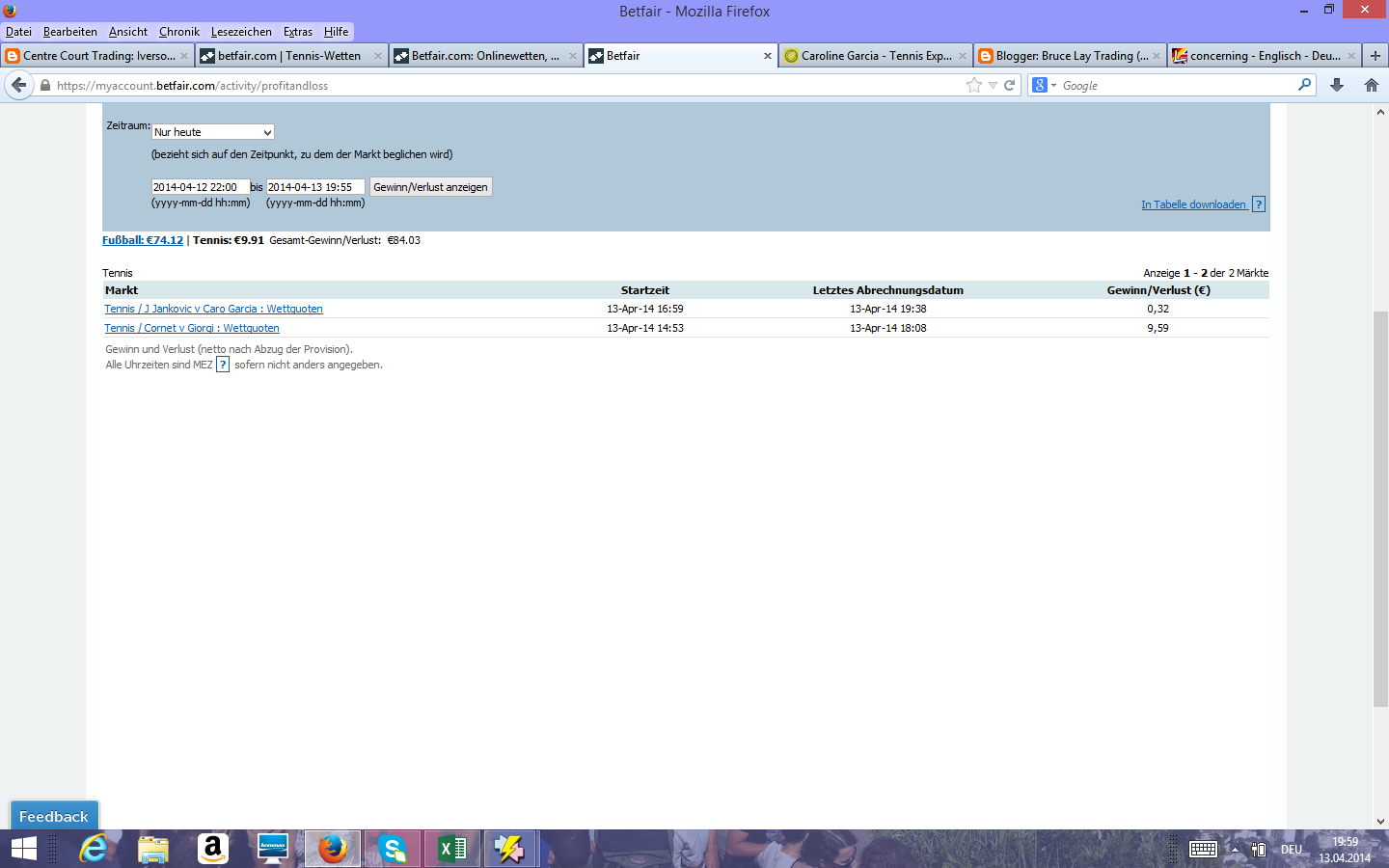The width and height of the screenshot is (1389, 868).
Task: Click the scrollbar down arrow
Action: click(1380, 822)
